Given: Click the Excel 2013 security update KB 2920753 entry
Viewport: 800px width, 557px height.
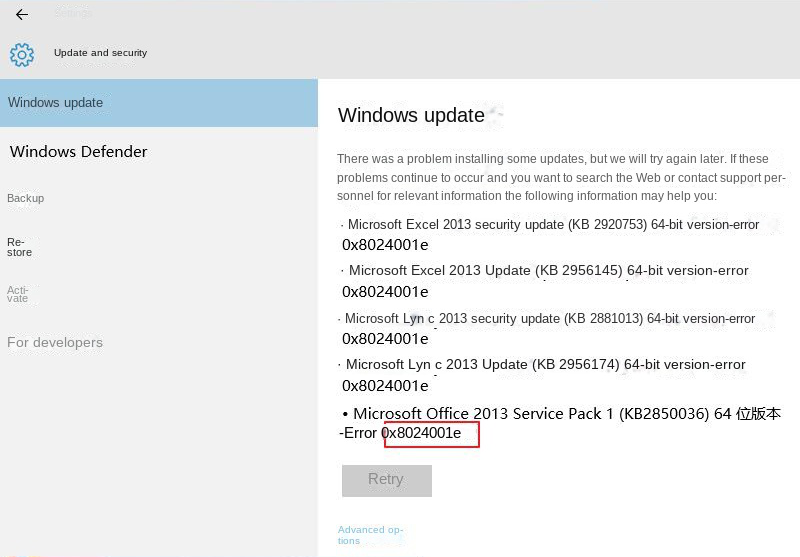Looking at the screenshot, I should click(x=550, y=225).
